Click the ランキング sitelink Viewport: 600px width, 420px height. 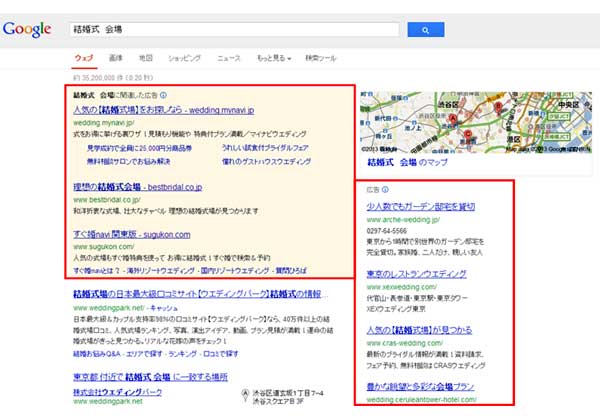click(x=183, y=354)
